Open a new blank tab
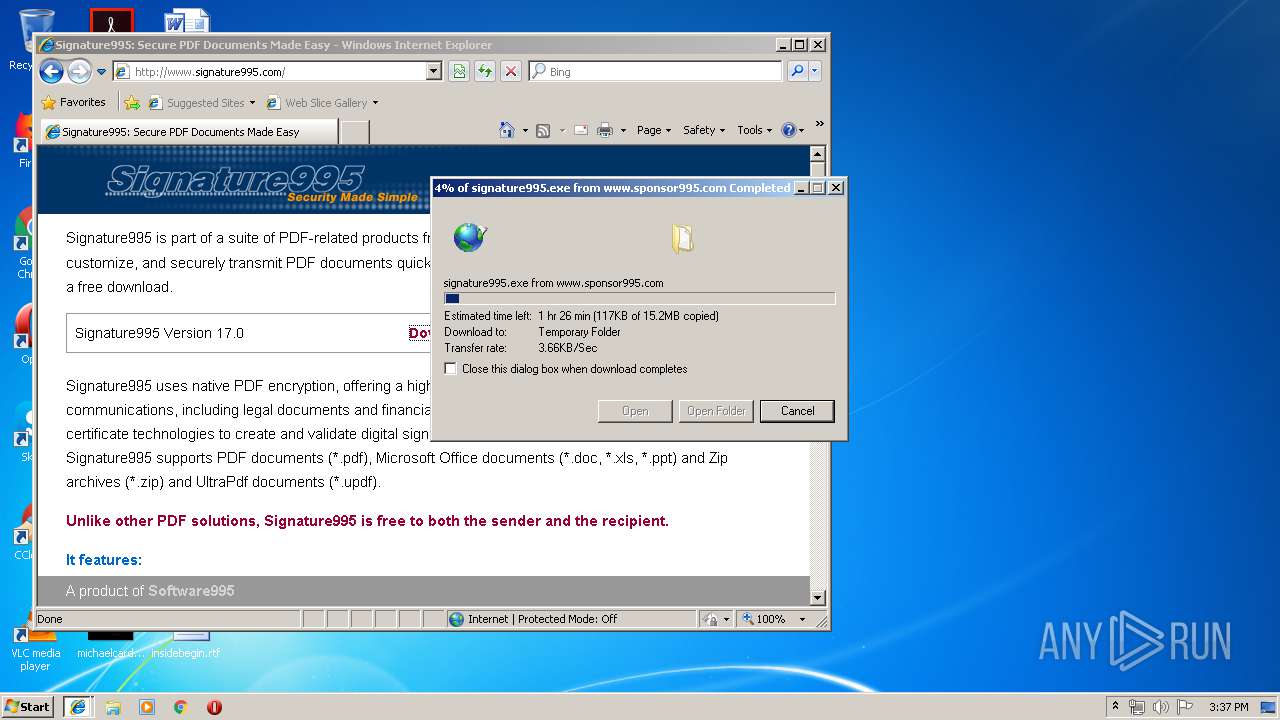1280x720 pixels. click(355, 131)
